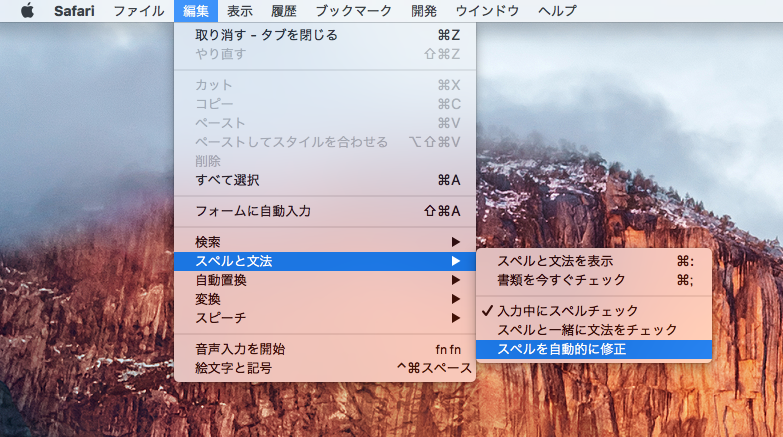Viewport: 783px width, 437px height.
Task: Choose 取り消す - タブを閉じる
Action: pos(325,35)
